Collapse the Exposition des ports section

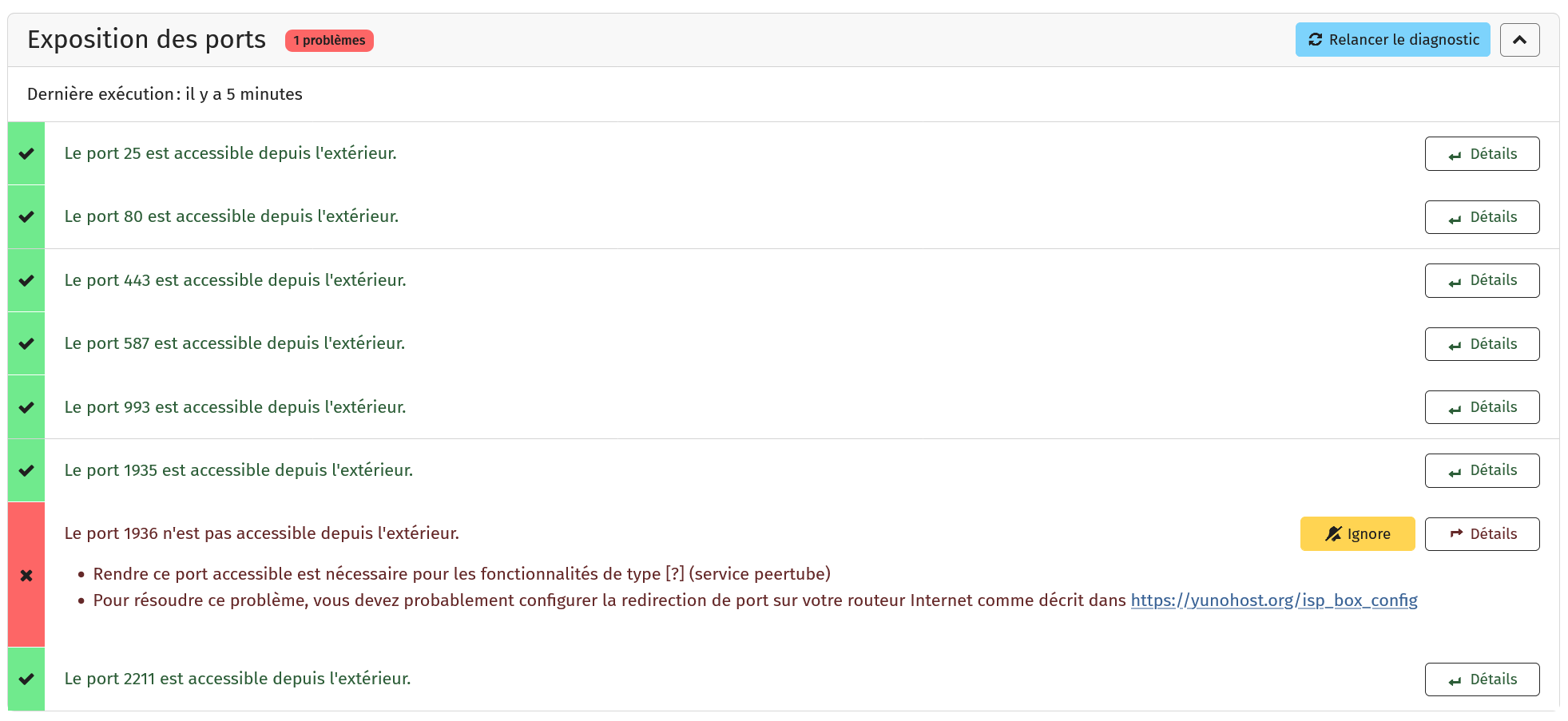[x=1519, y=40]
